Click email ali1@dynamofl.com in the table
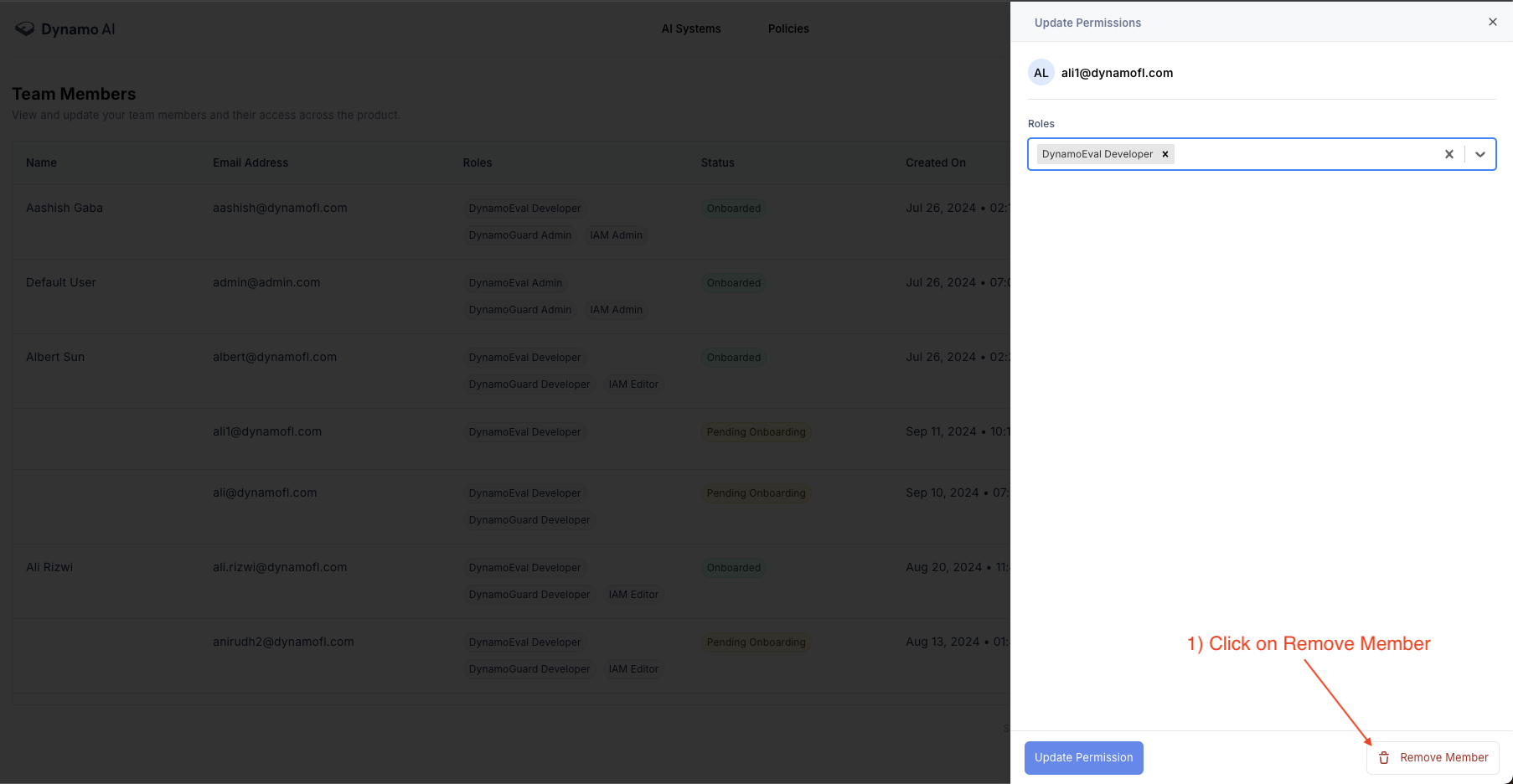1513x784 pixels. (267, 431)
